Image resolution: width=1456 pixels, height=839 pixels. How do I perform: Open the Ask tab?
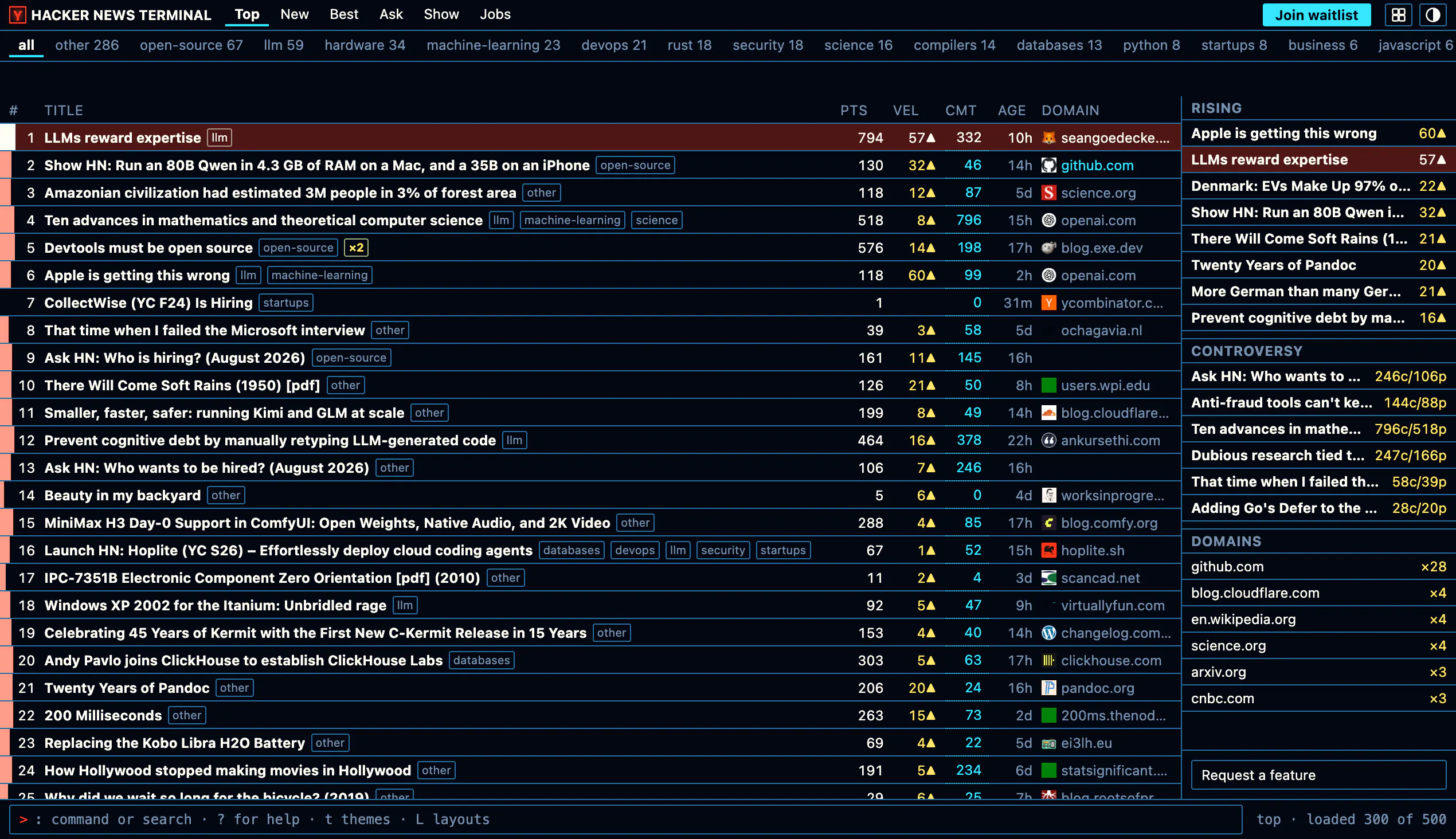[391, 14]
